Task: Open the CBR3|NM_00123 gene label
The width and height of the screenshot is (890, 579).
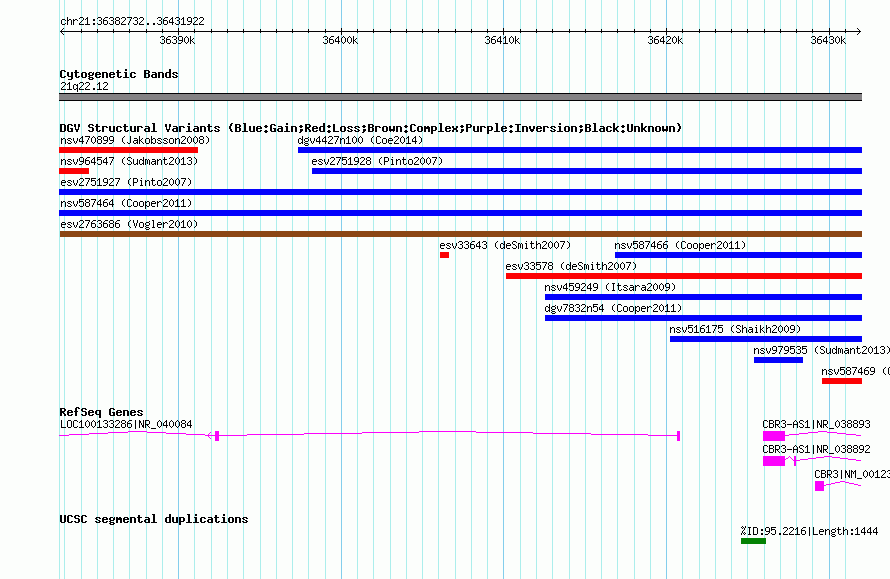Action: 851,475
